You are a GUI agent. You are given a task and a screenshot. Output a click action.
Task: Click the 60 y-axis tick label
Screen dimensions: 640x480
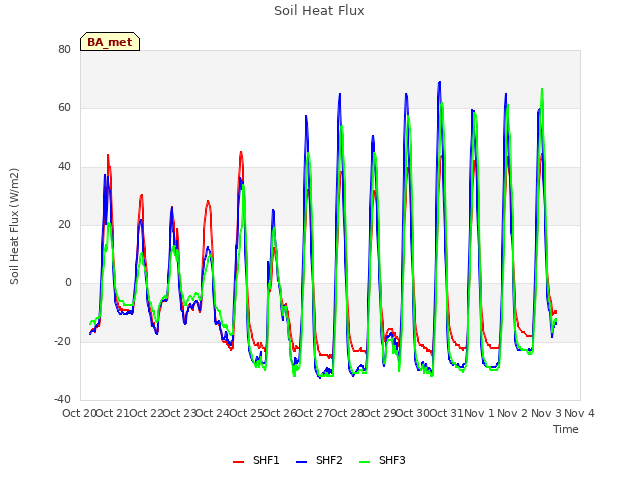pyautogui.click(x=64, y=108)
